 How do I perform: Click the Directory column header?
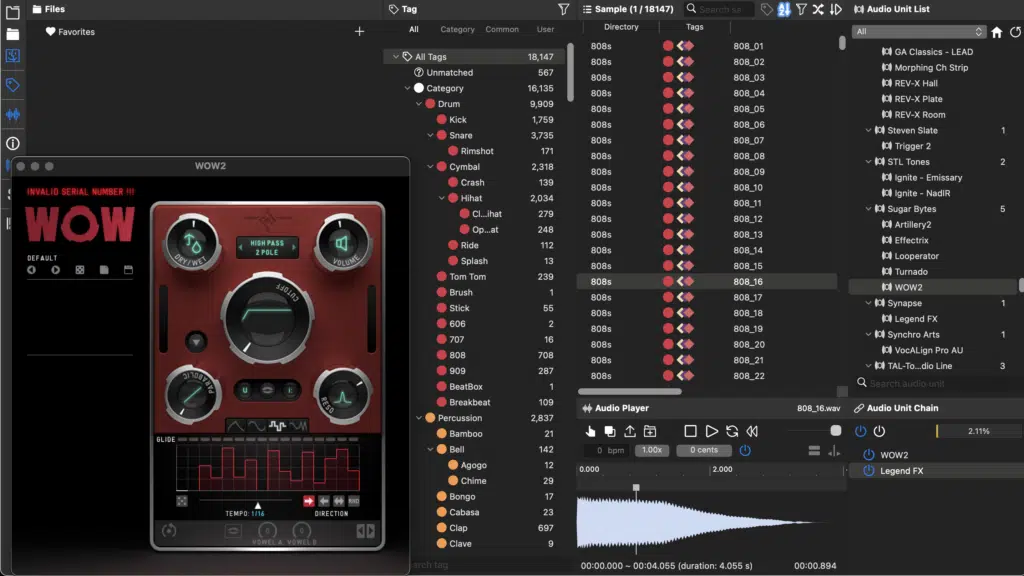(x=621, y=27)
